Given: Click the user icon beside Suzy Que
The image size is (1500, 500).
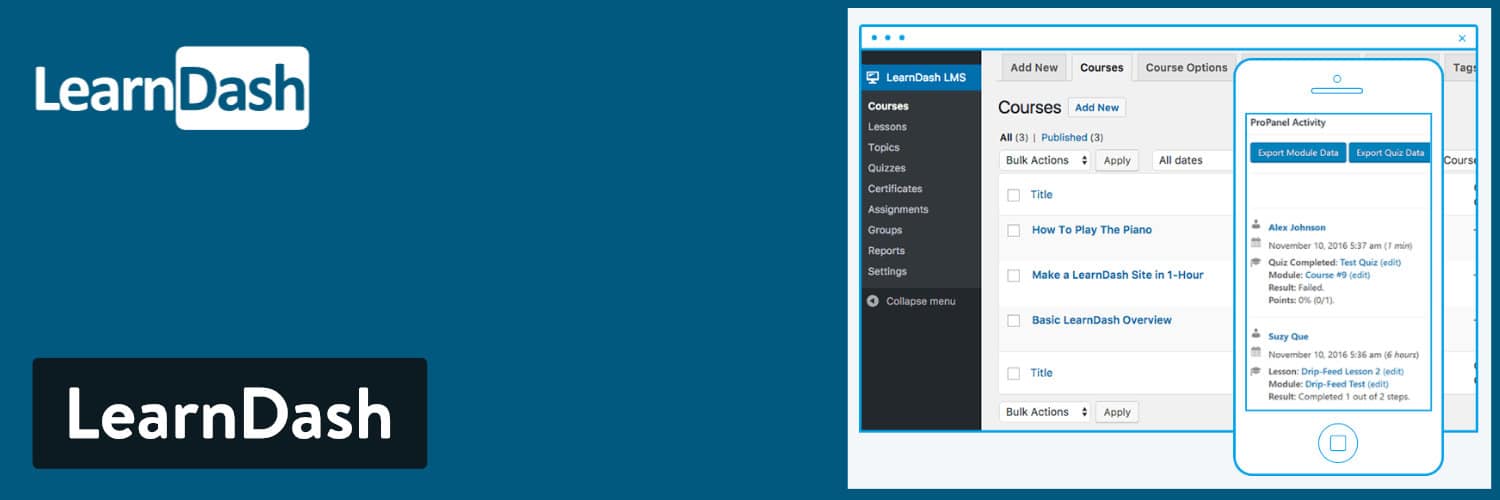Looking at the screenshot, I should click(x=1256, y=334).
